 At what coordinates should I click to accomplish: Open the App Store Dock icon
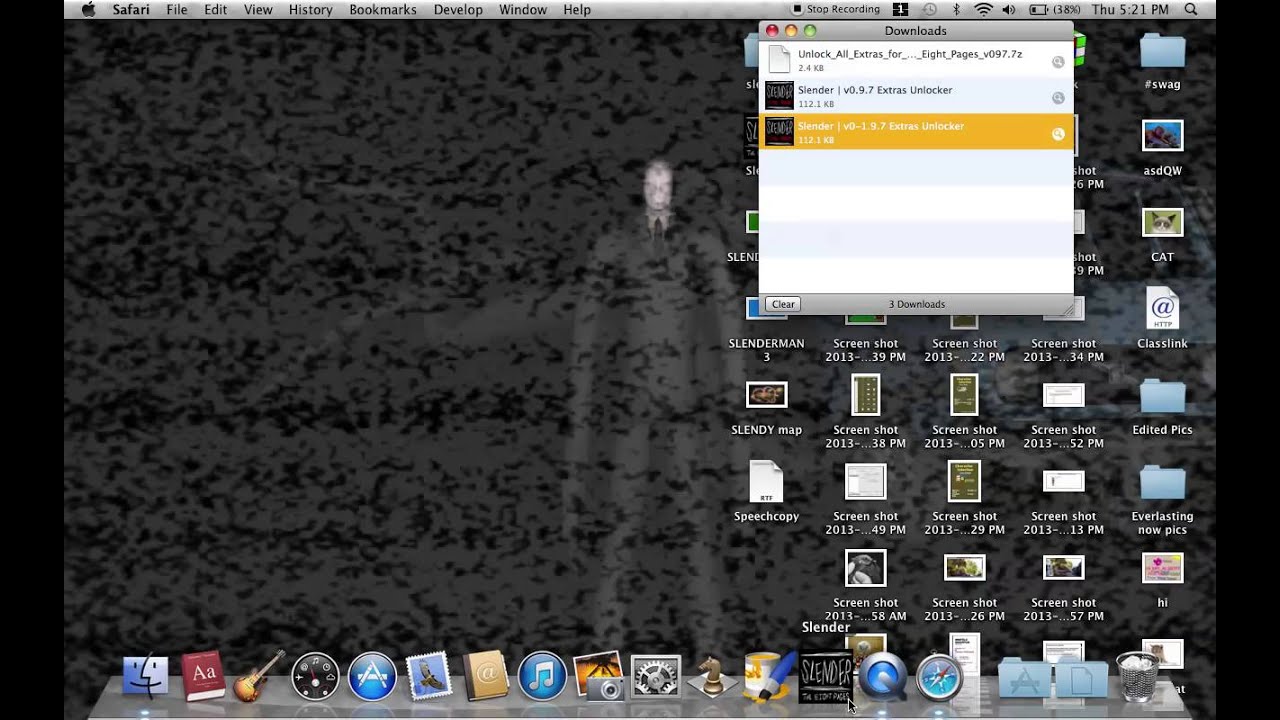372,677
